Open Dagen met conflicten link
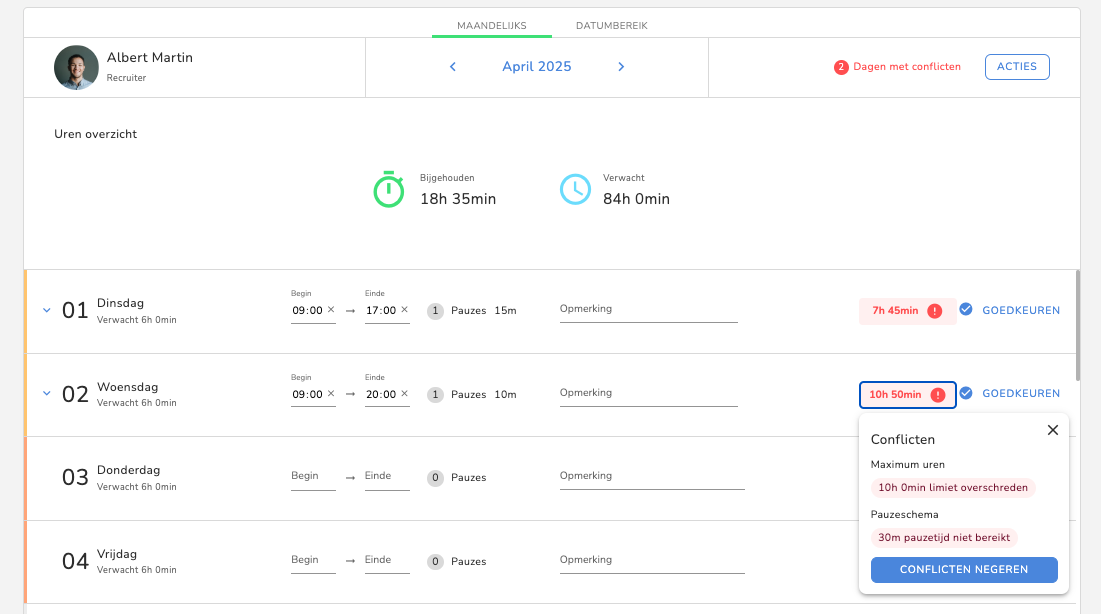Screen dimensions: 1101x614 coord(906,67)
